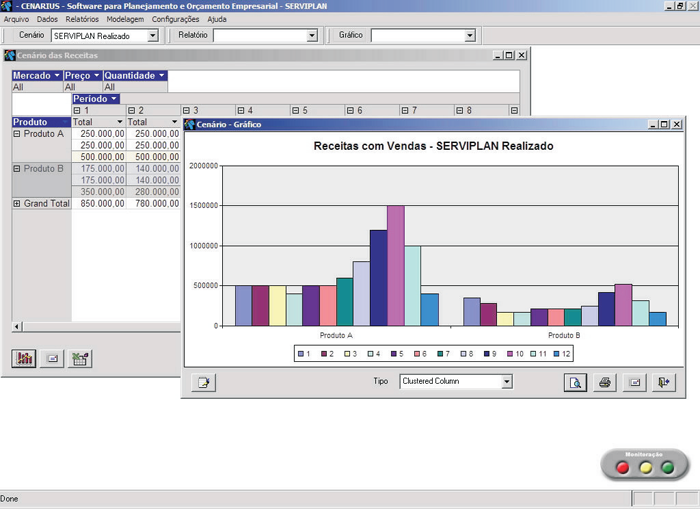The image size is (700, 509).
Task: Click the Excel export icon button in the Cenário das Receitas window
Action: (x=80, y=358)
